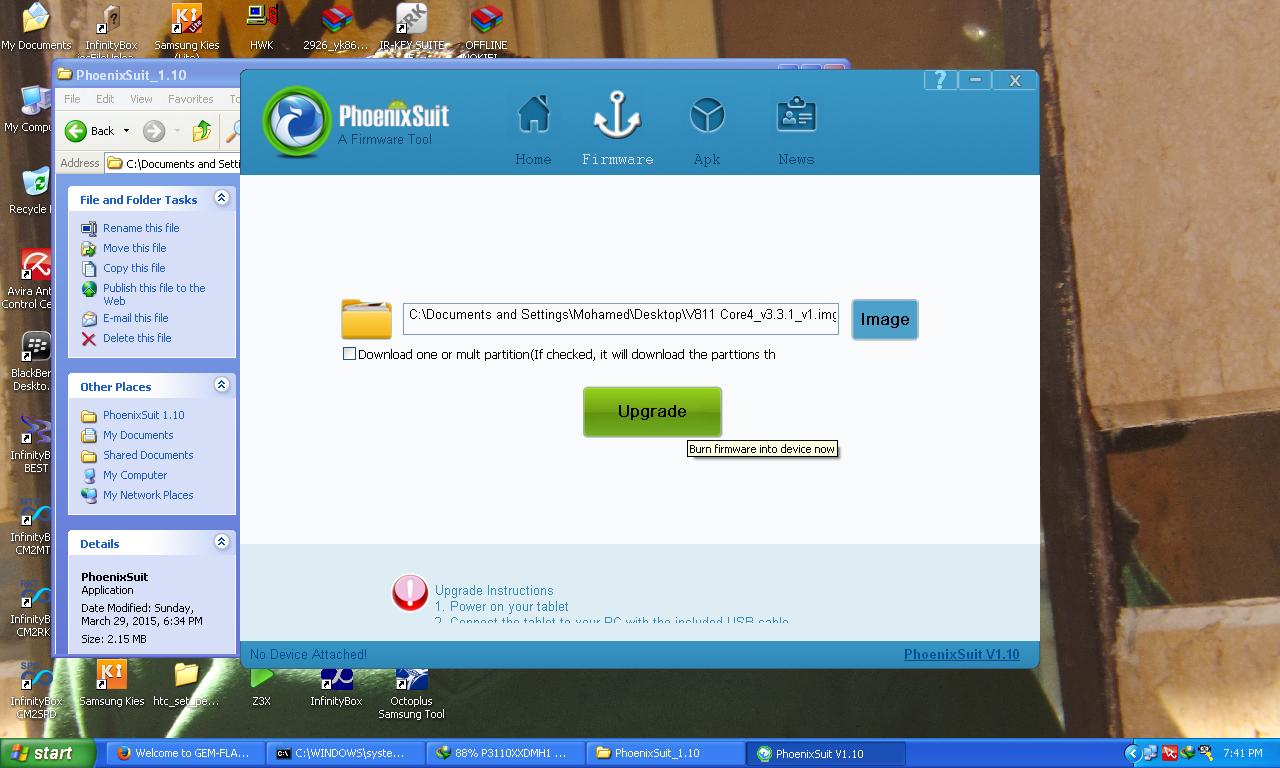1280x768 pixels.
Task: Open My Computer under Other Places
Action: (135, 475)
